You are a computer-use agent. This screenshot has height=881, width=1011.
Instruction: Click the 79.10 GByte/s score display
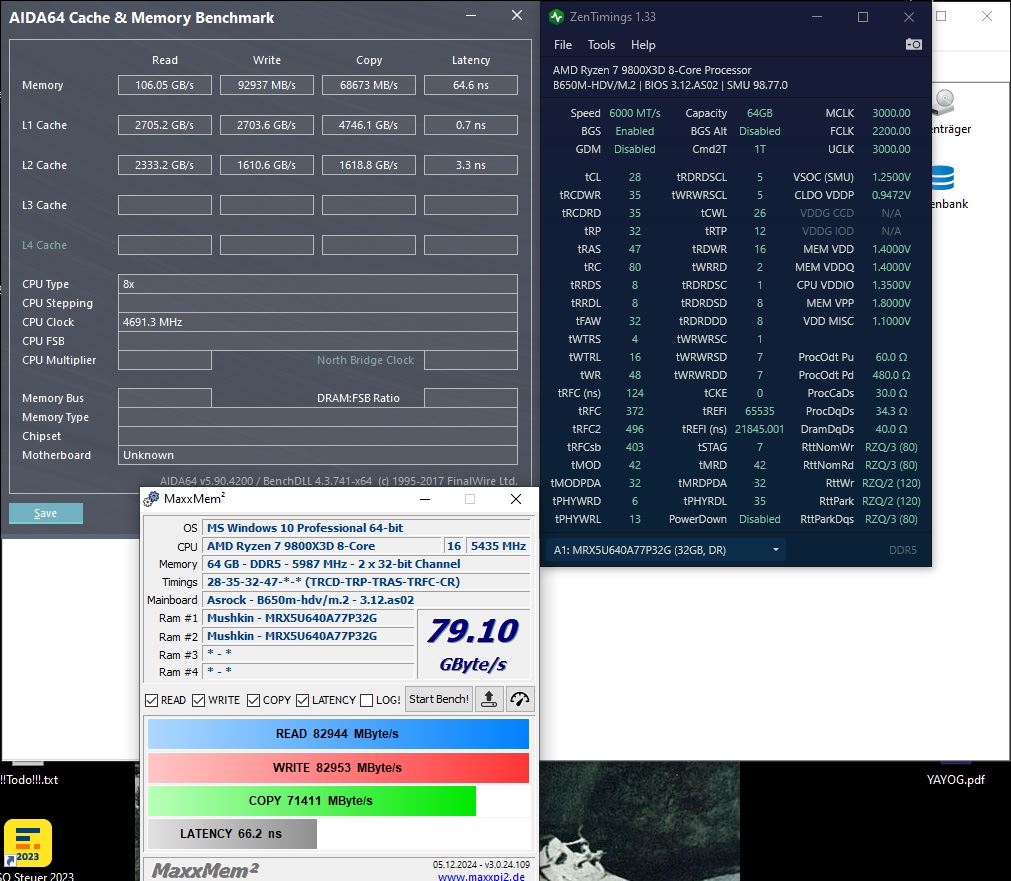[473, 644]
